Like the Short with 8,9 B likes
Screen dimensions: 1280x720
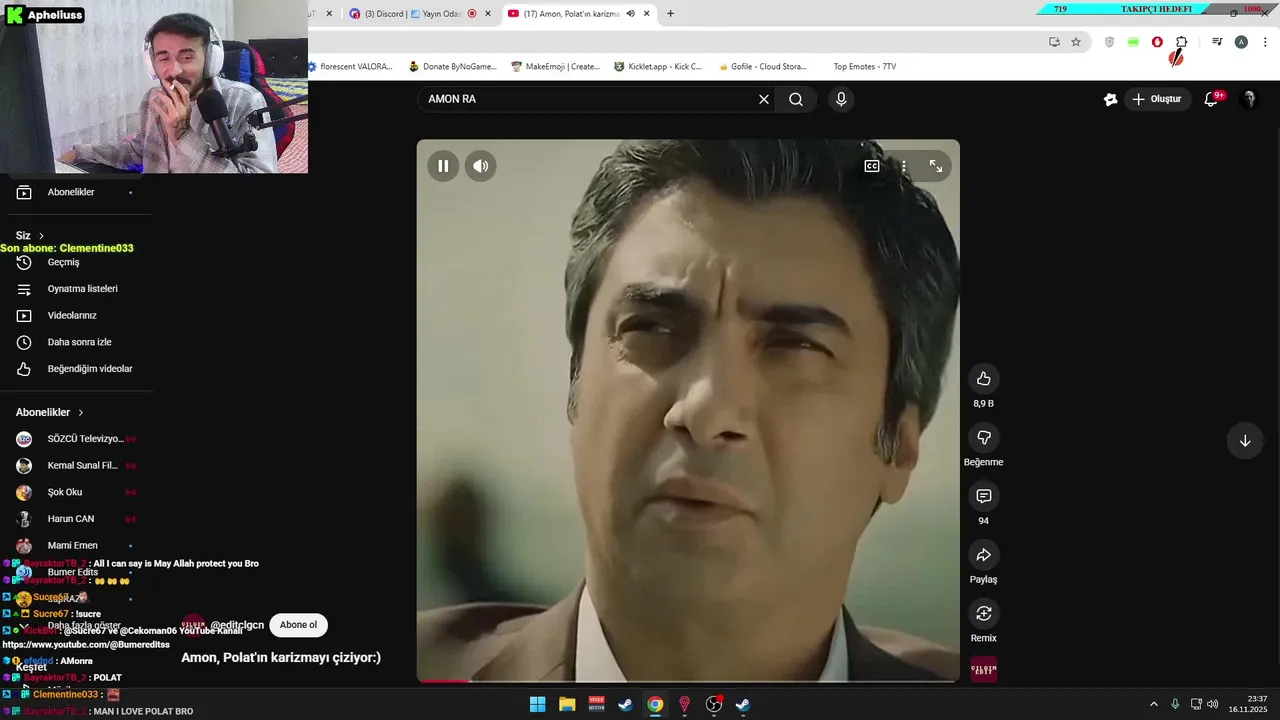pyautogui.click(x=984, y=378)
